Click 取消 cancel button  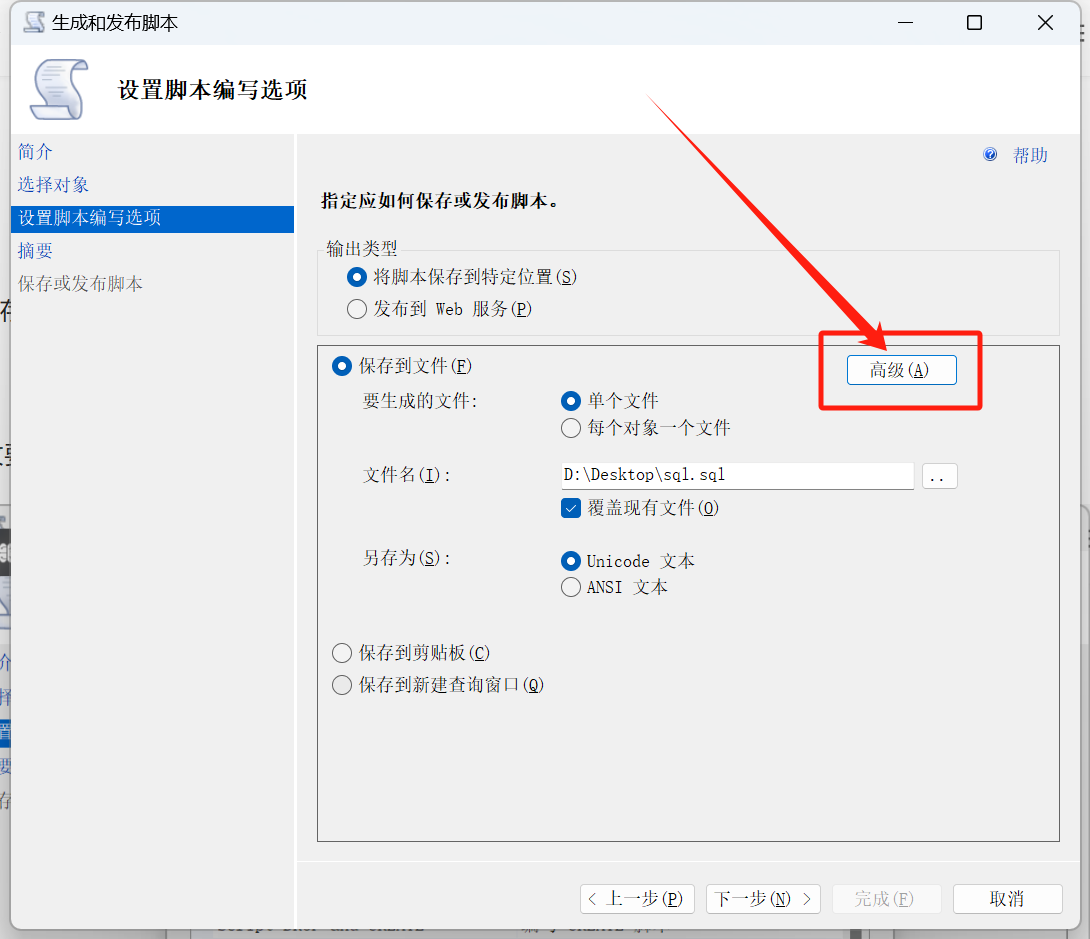click(1007, 899)
